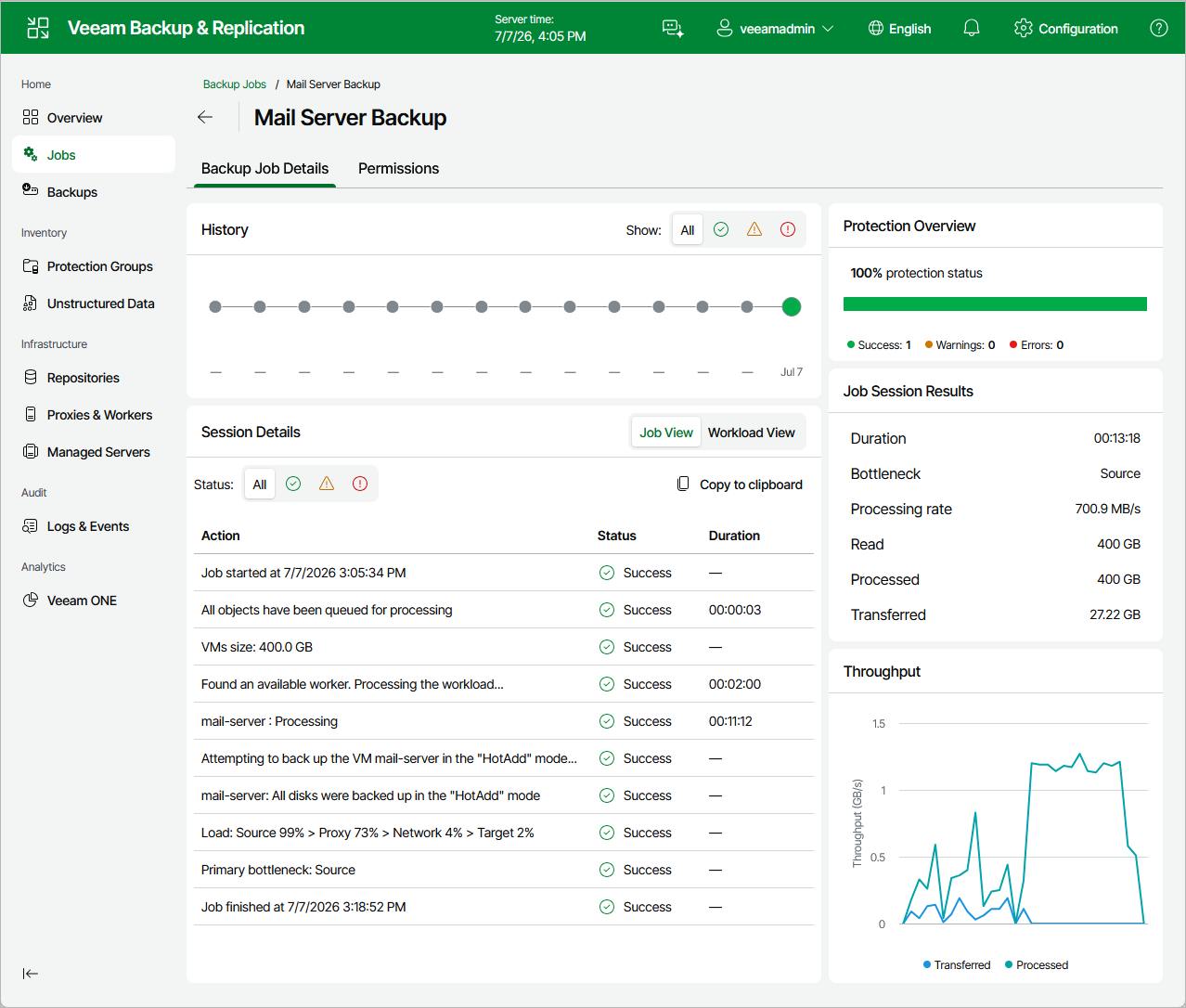
Task: Open Protection Groups in the sidebar
Action: 94,266
